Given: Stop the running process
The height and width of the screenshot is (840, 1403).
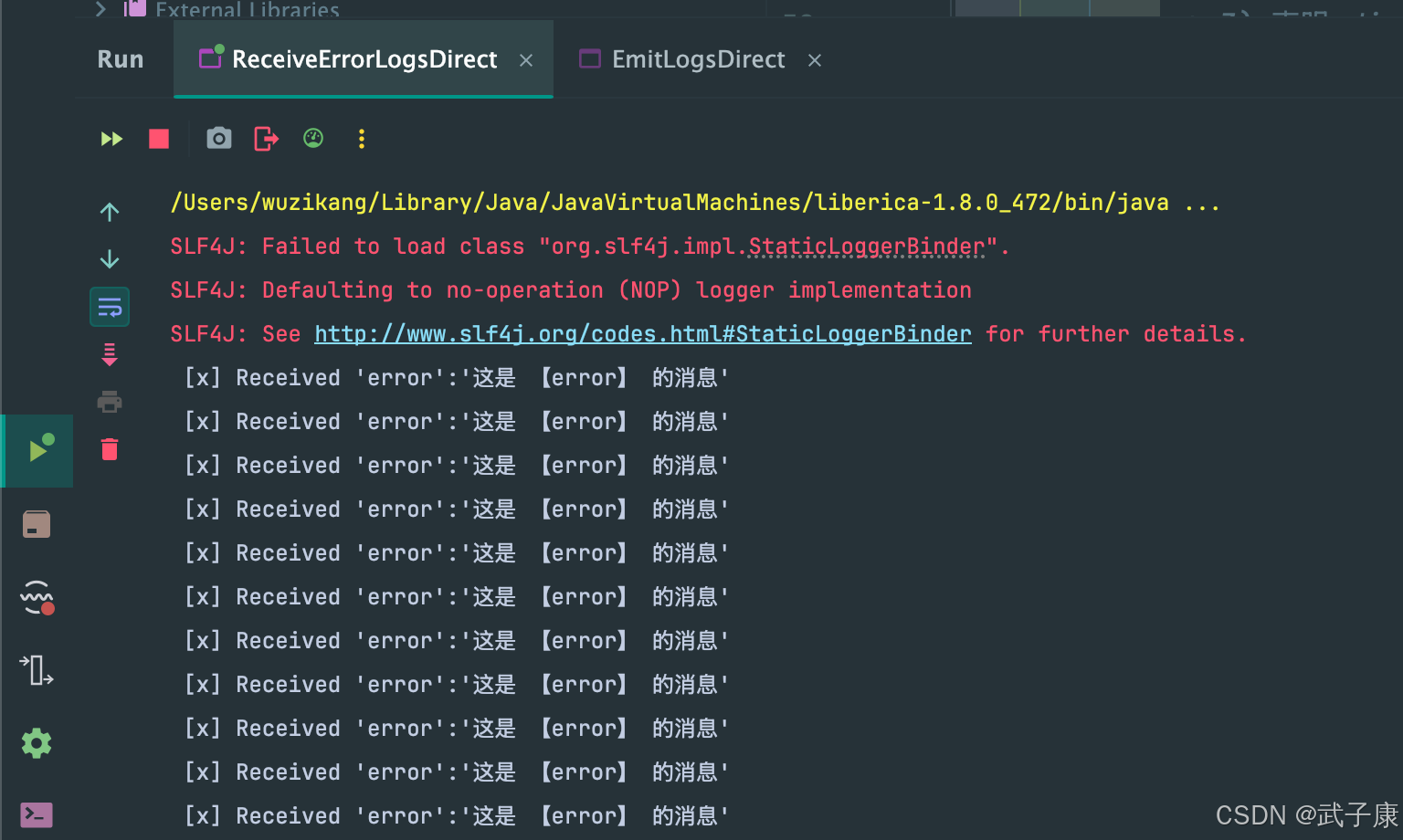Looking at the screenshot, I should [158, 139].
